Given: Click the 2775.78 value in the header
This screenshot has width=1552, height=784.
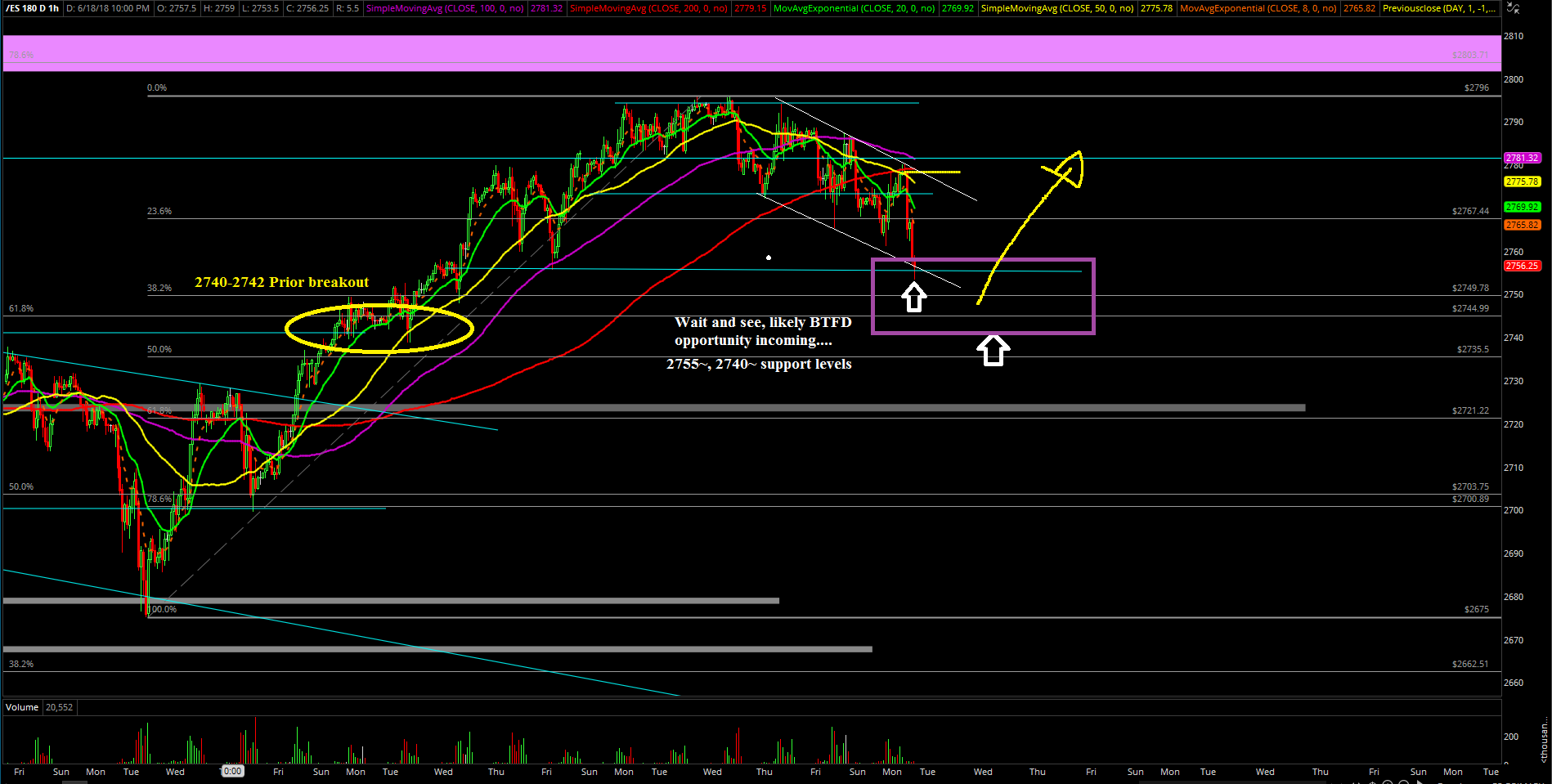Looking at the screenshot, I should tap(1156, 8).
